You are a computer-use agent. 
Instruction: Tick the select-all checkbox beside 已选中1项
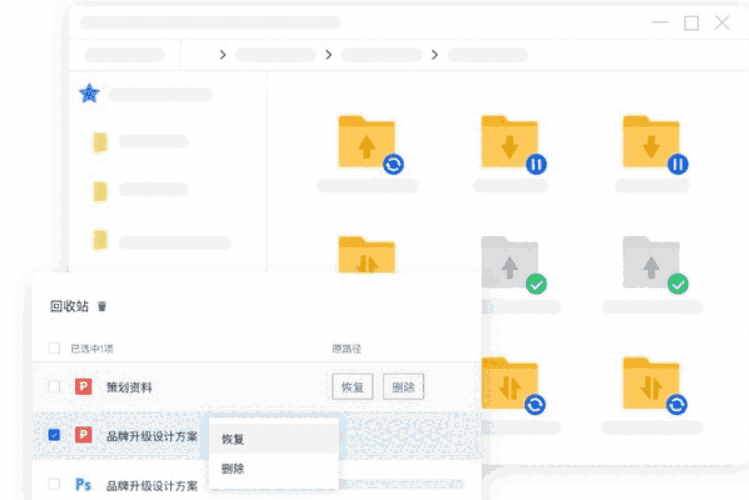54,348
